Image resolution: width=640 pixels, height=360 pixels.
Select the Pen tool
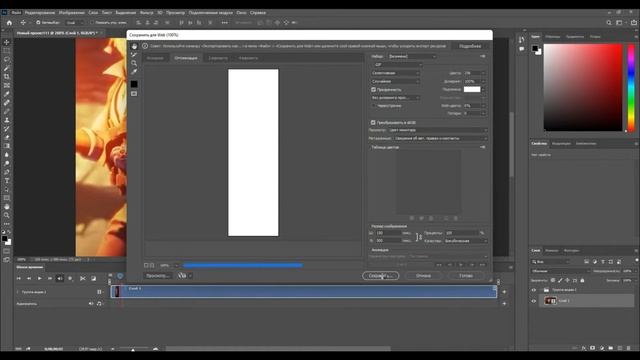(x=7, y=172)
